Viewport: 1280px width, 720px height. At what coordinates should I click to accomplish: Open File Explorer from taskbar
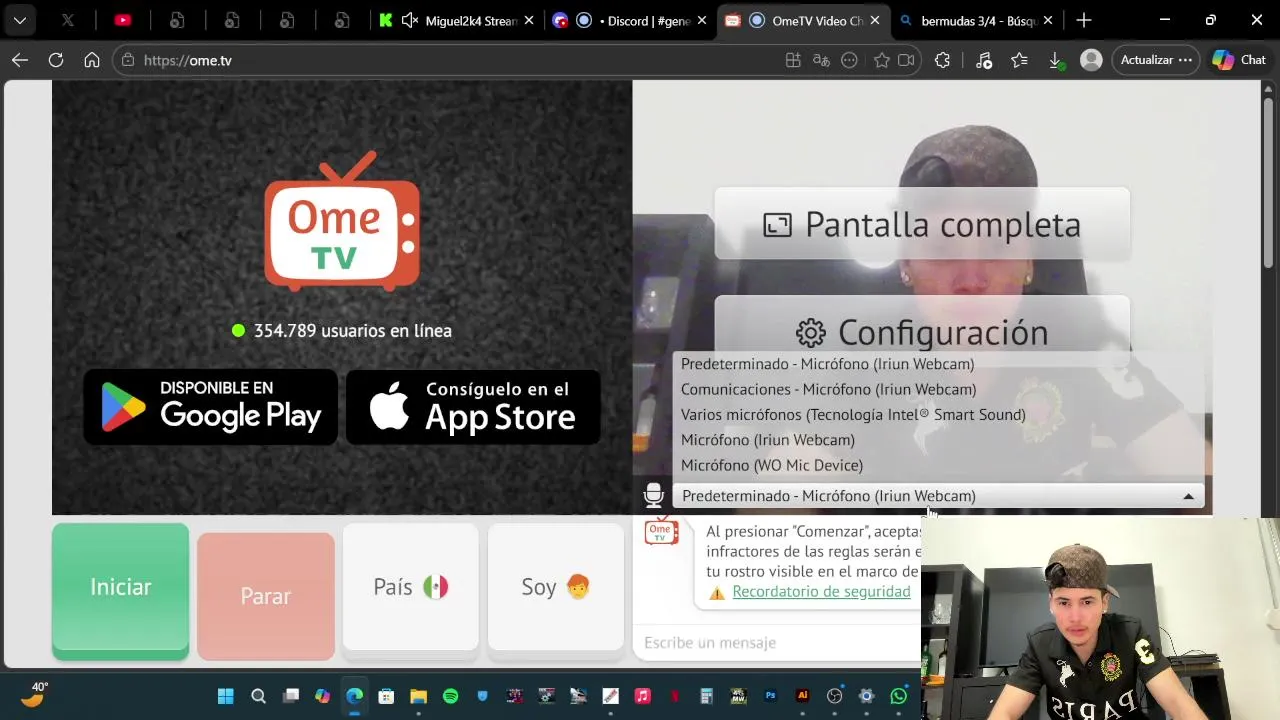418,696
